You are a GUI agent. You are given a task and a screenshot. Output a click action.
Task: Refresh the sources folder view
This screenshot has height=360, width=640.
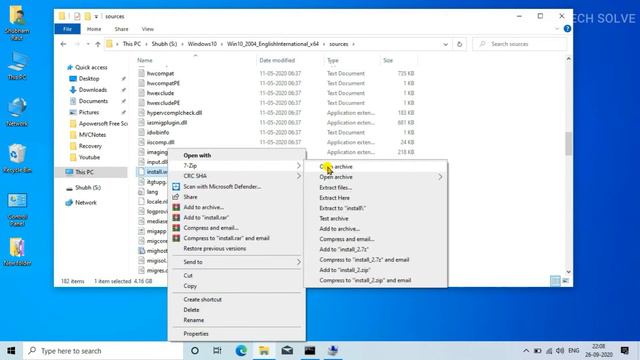[460, 44]
